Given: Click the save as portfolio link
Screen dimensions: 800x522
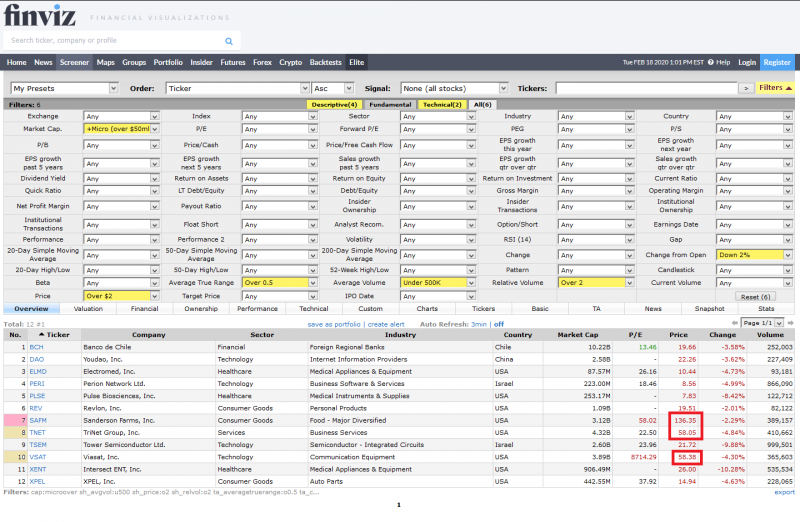Looking at the screenshot, I should 334,324.
